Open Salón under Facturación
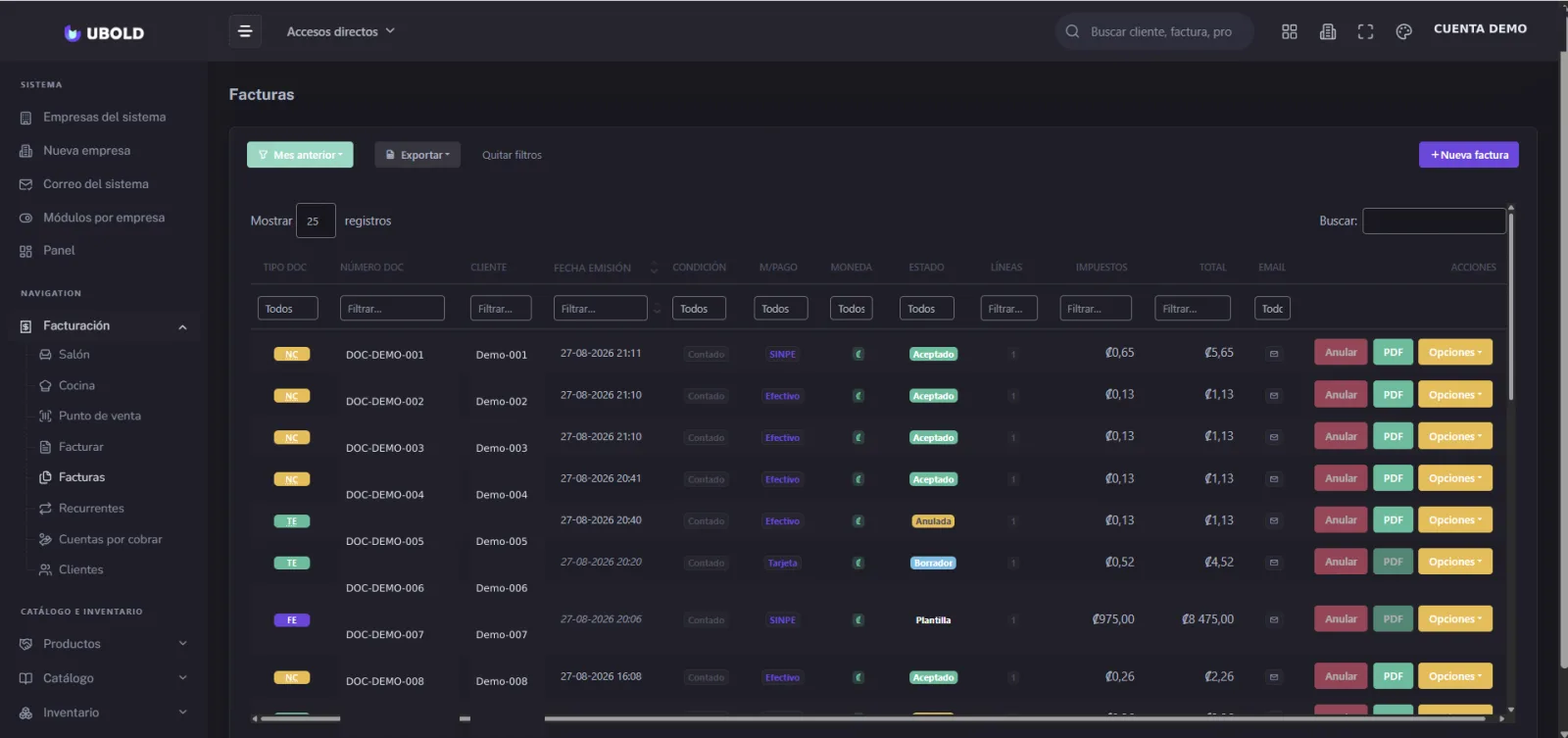The width and height of the screenshot is (1568, 738). tap(73, 355)
